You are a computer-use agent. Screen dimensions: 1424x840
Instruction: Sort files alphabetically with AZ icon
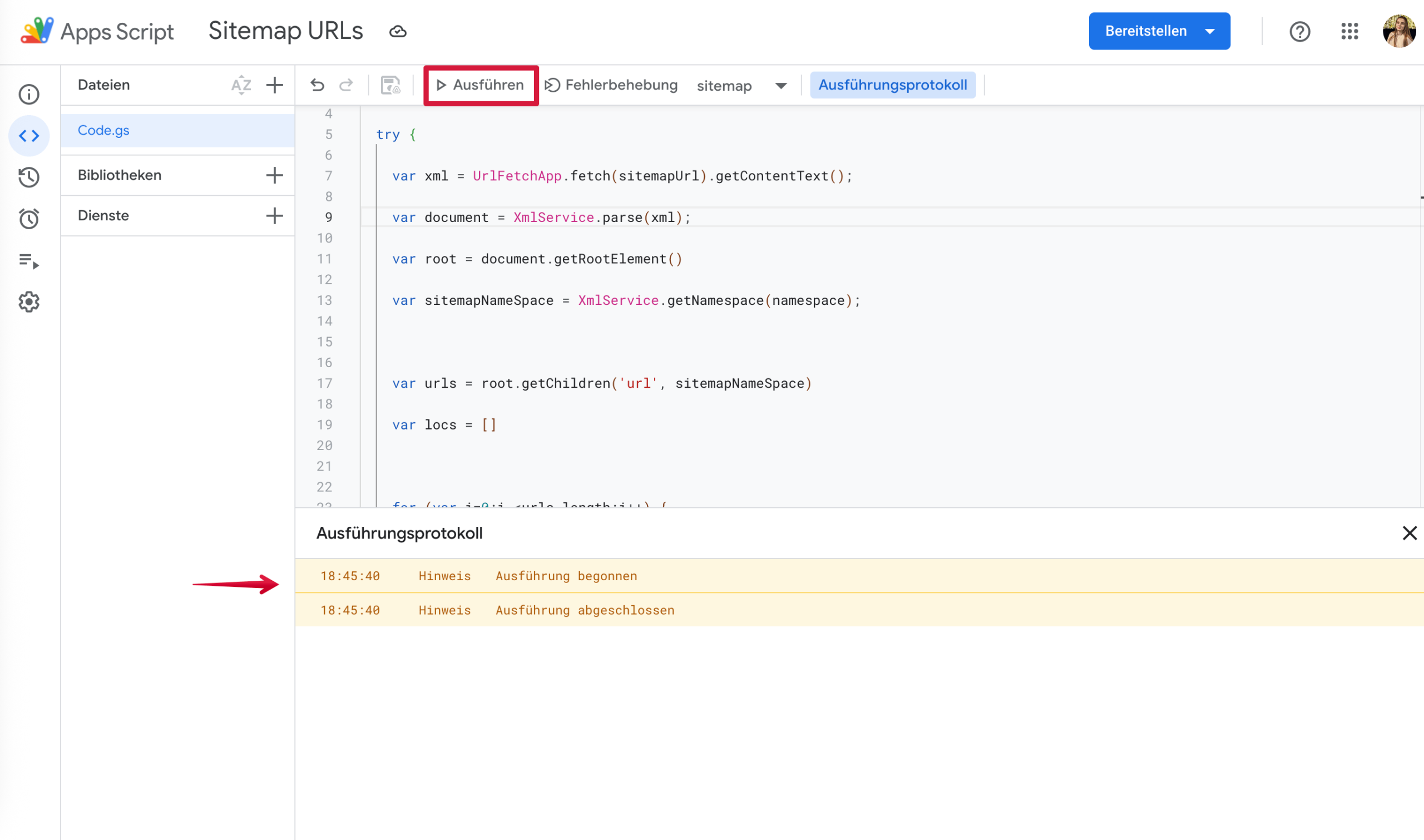click(241, 85)
